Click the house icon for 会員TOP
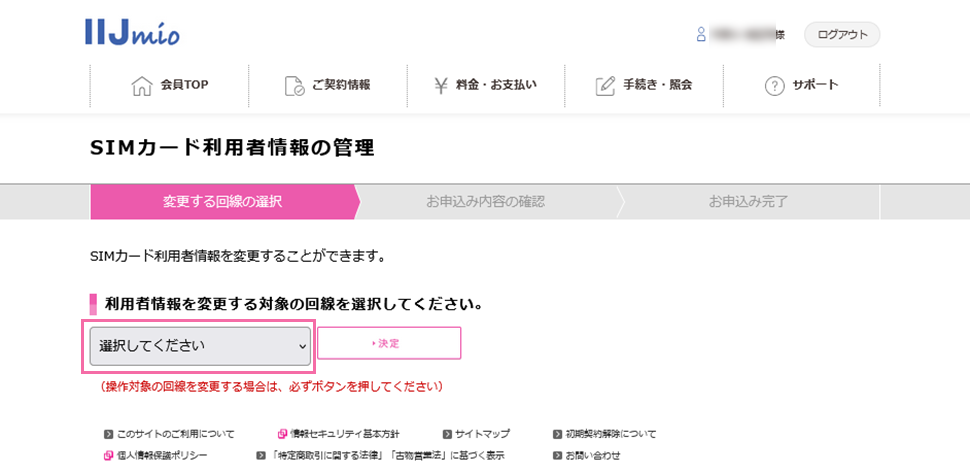Screen dimensions: 970x473 tap(142, 86)
